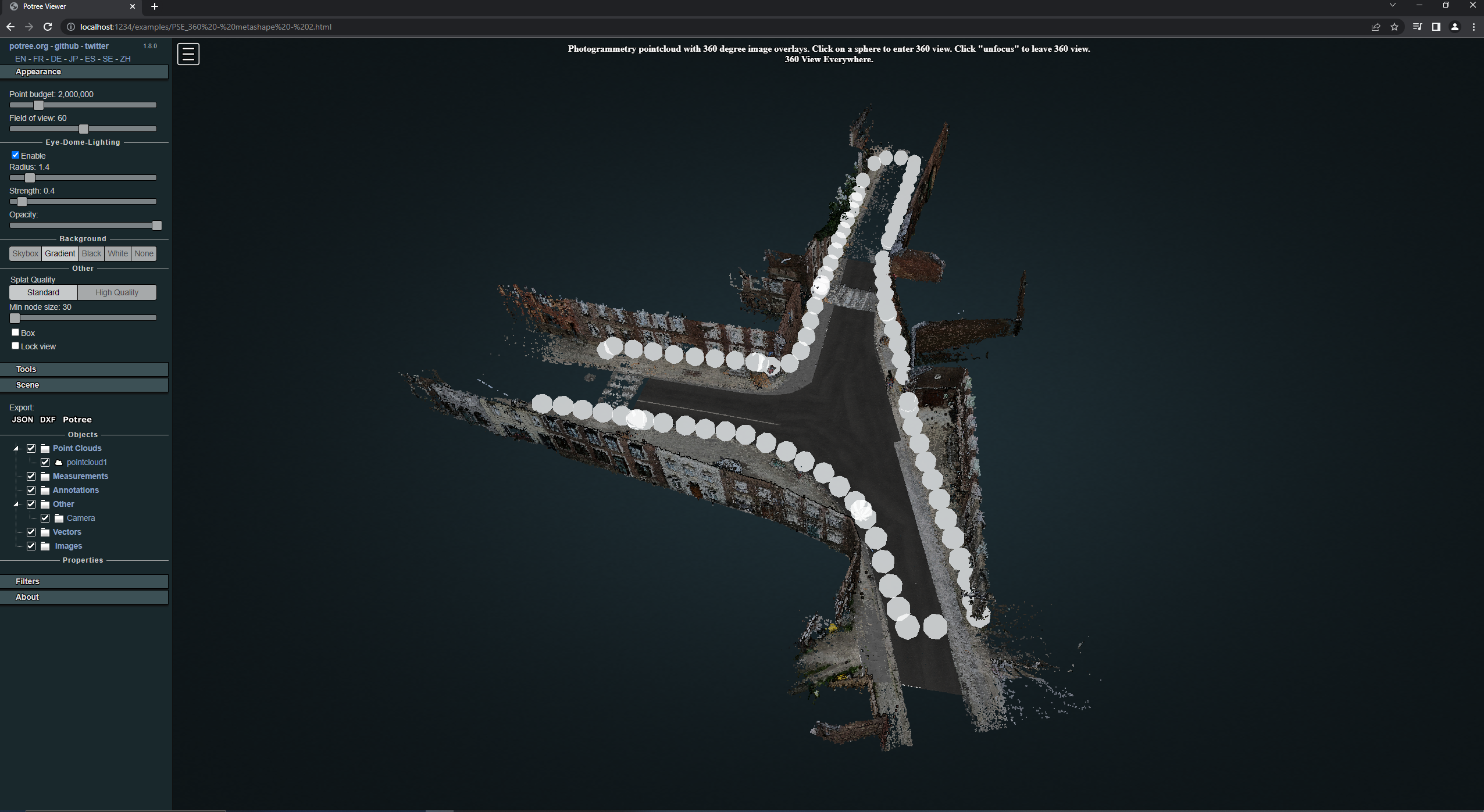
Task: Open the About section header
Action: [x=84, y=597]
